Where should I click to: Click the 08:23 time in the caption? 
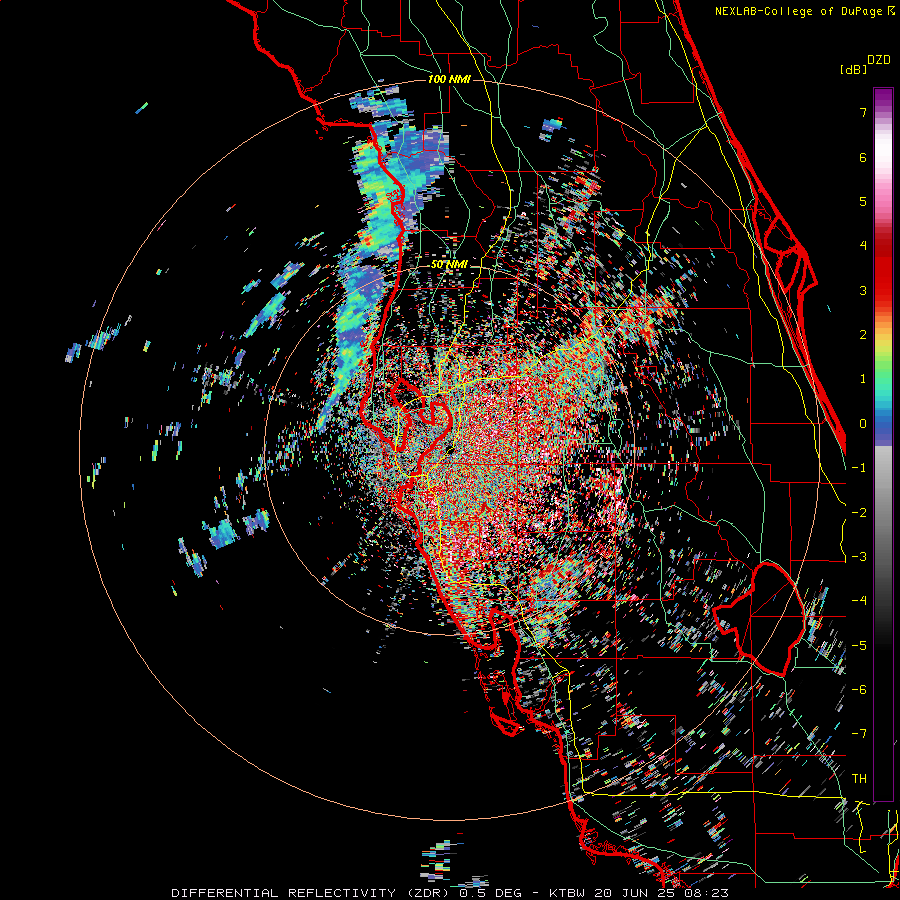(x=706, y=893)
